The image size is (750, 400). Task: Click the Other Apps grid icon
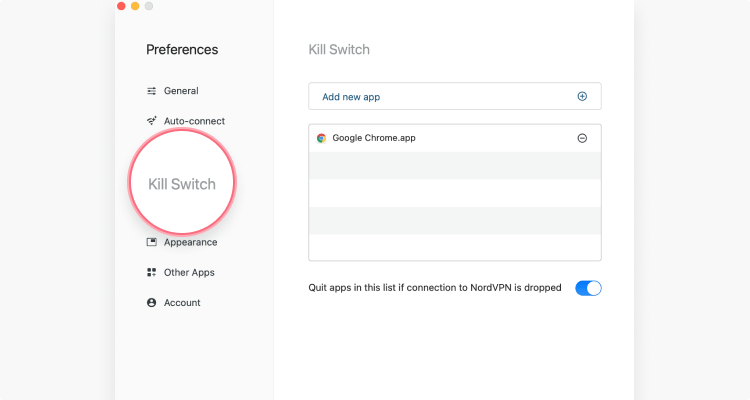pos(151,272)
